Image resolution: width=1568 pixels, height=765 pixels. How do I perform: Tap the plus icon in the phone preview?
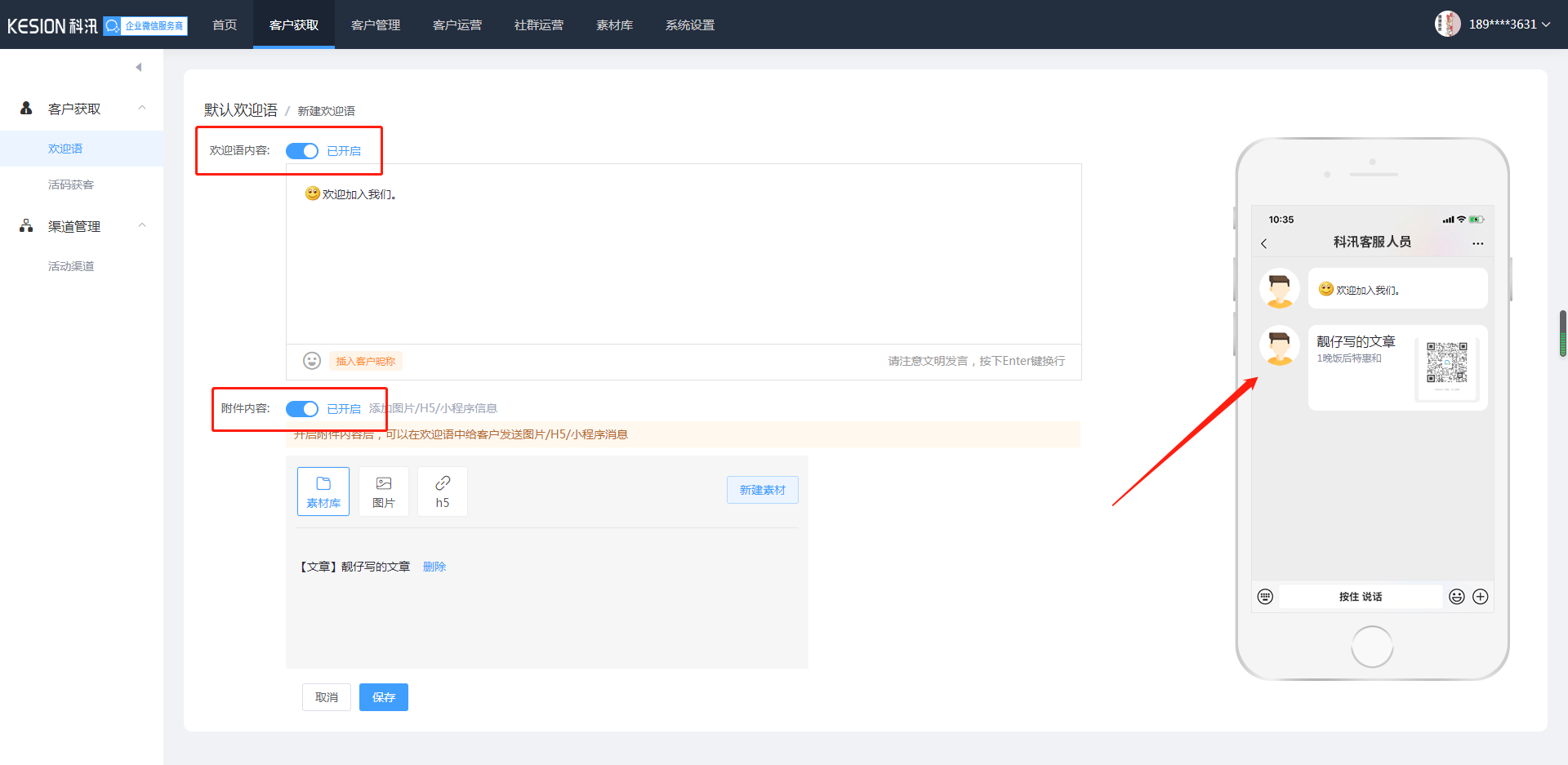click(1481, 597)
